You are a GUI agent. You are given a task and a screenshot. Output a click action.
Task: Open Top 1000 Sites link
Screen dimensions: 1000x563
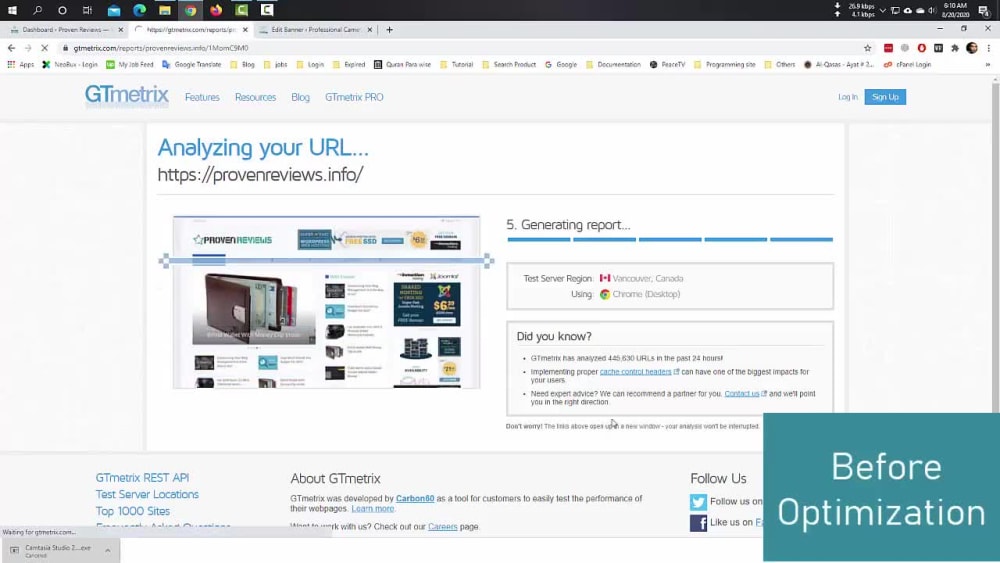click(x=133, y=511)
